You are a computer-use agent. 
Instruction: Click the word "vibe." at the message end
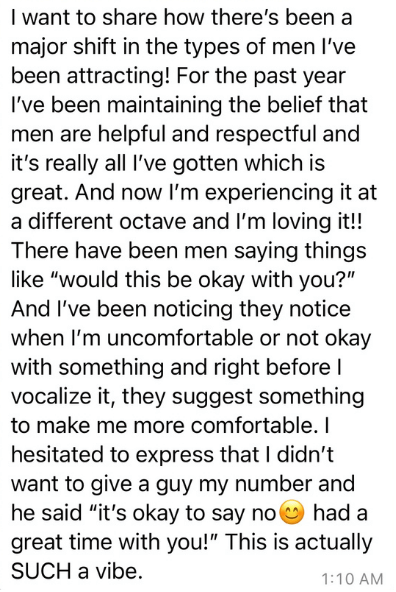pos(121,571)
